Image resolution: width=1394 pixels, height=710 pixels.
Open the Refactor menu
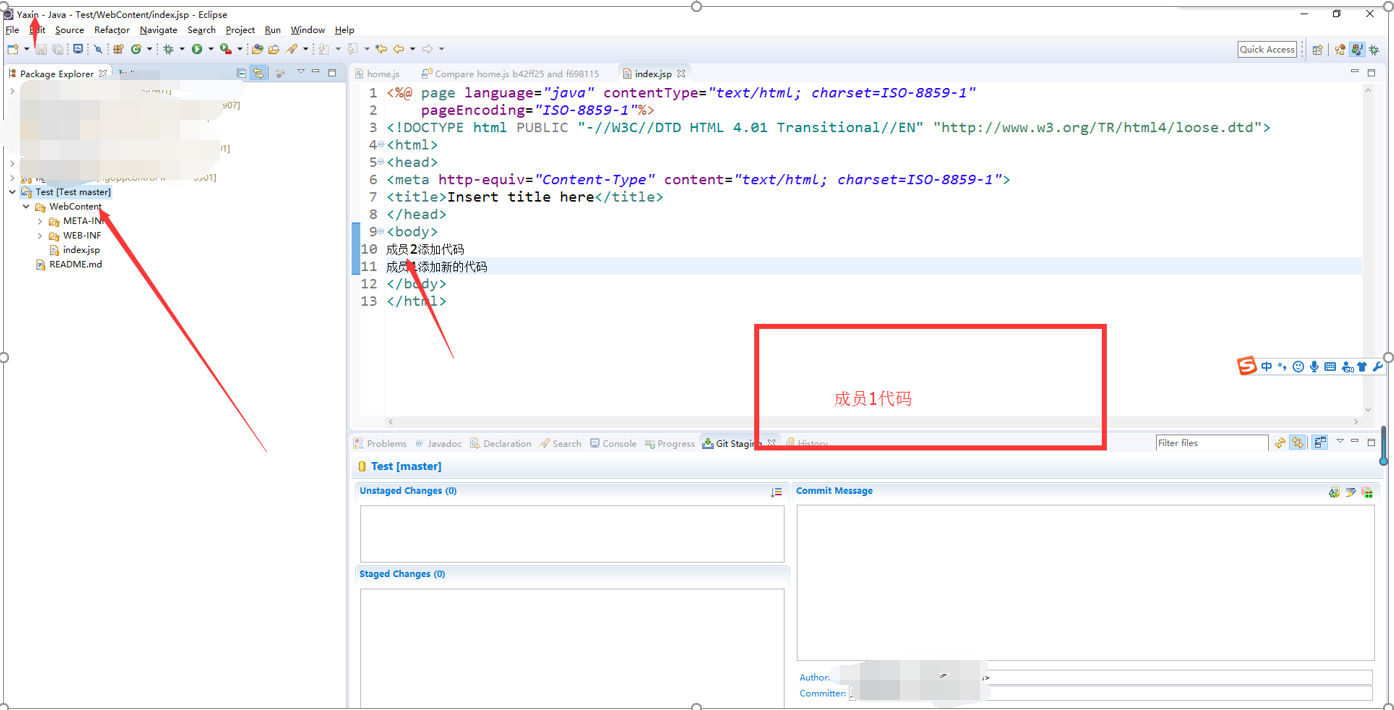(x=112, y=30)
